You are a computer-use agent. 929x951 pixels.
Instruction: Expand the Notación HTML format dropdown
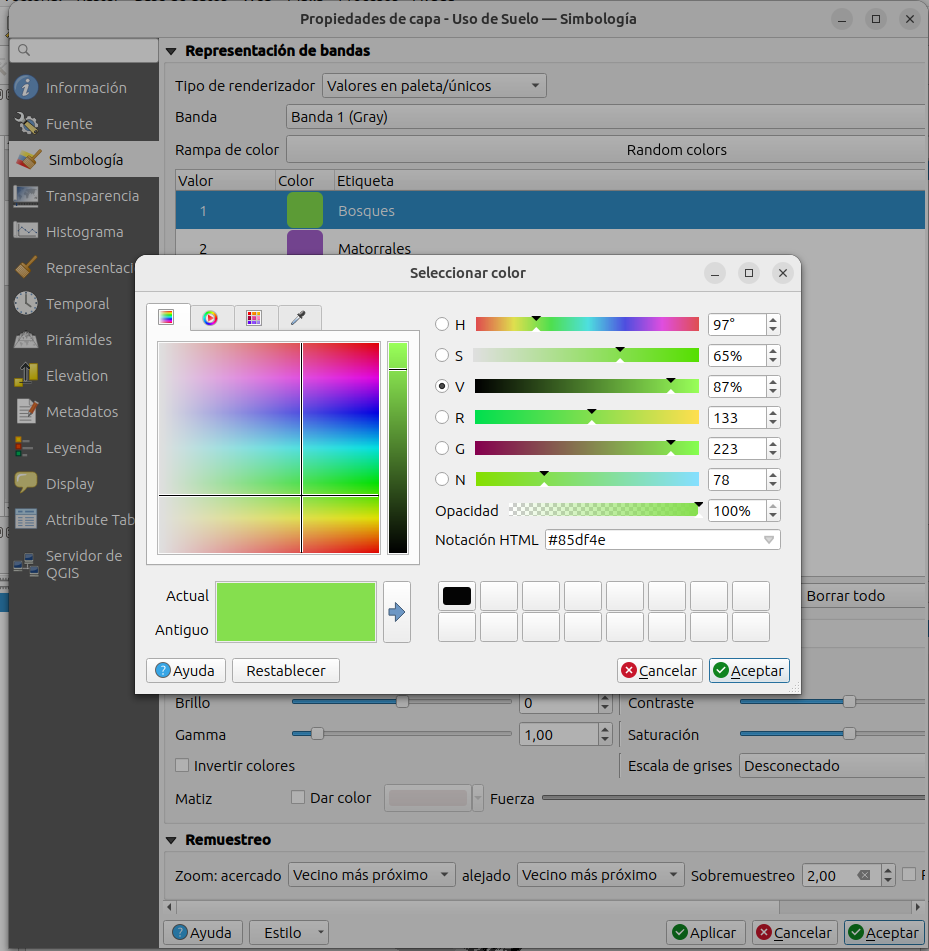[x=769, y=540]
